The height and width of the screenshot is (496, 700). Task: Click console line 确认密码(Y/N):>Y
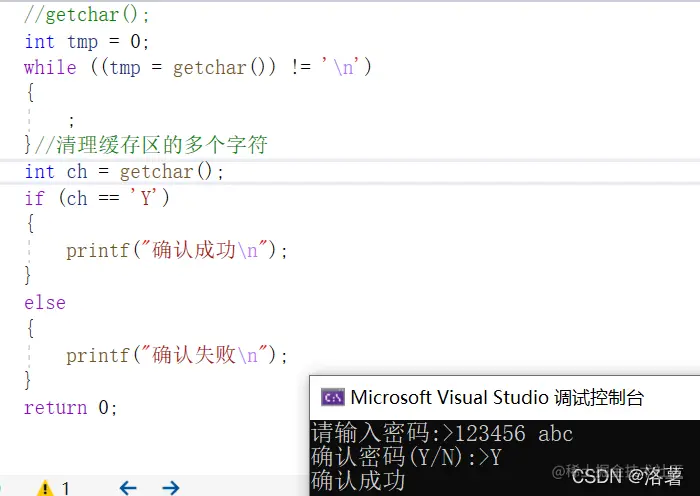click(x=406, y=457)
